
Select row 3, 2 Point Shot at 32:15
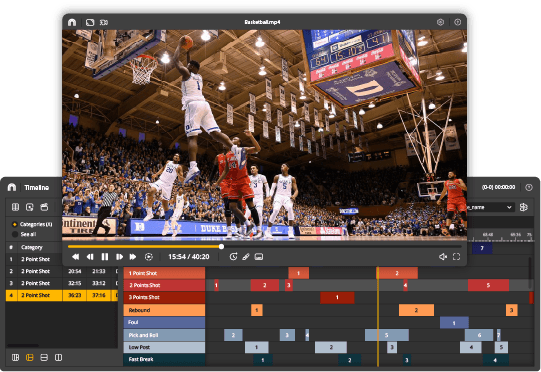(62, 283)
